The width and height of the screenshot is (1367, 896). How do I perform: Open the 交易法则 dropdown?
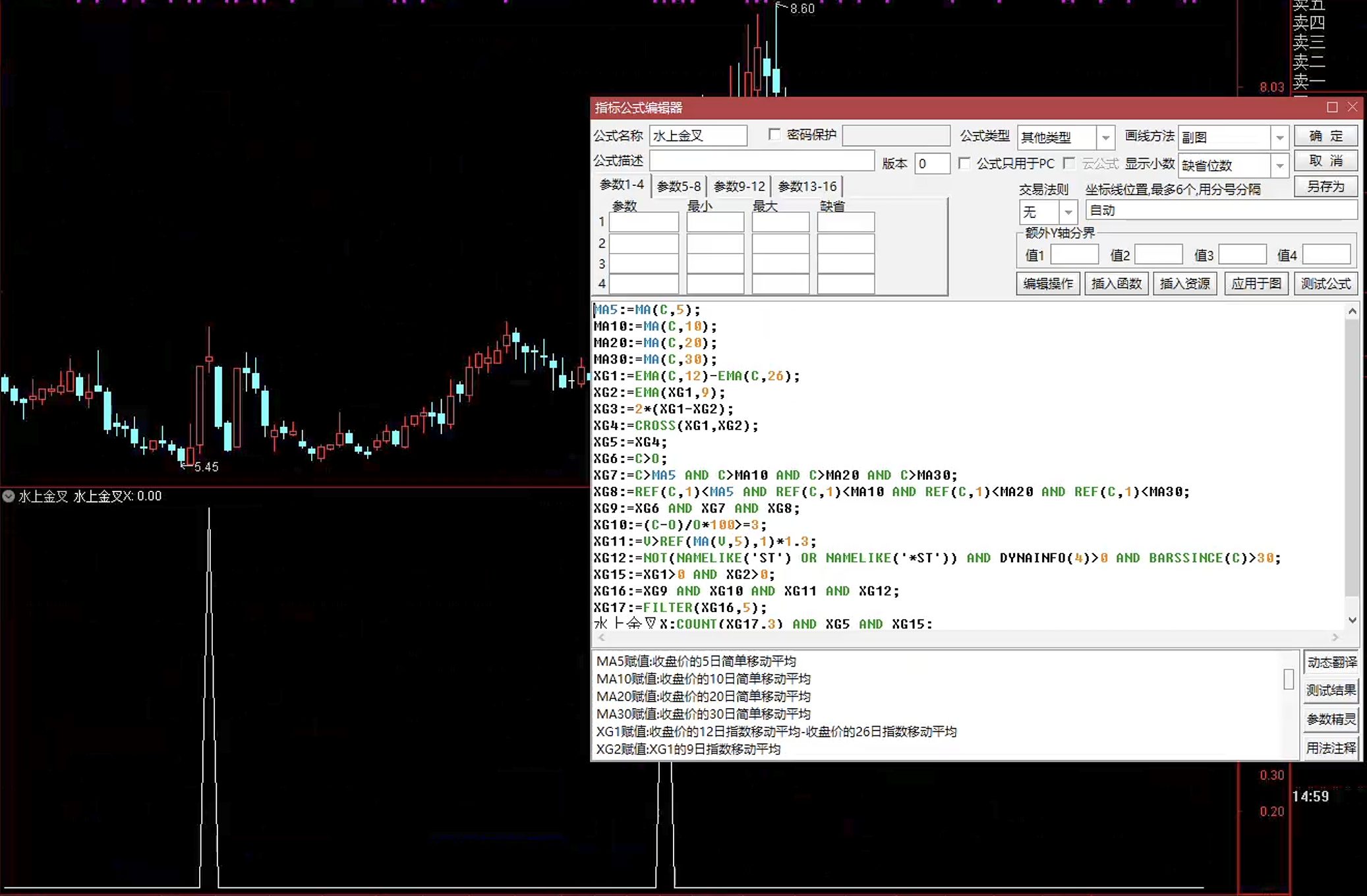(x=1068, y=212)
